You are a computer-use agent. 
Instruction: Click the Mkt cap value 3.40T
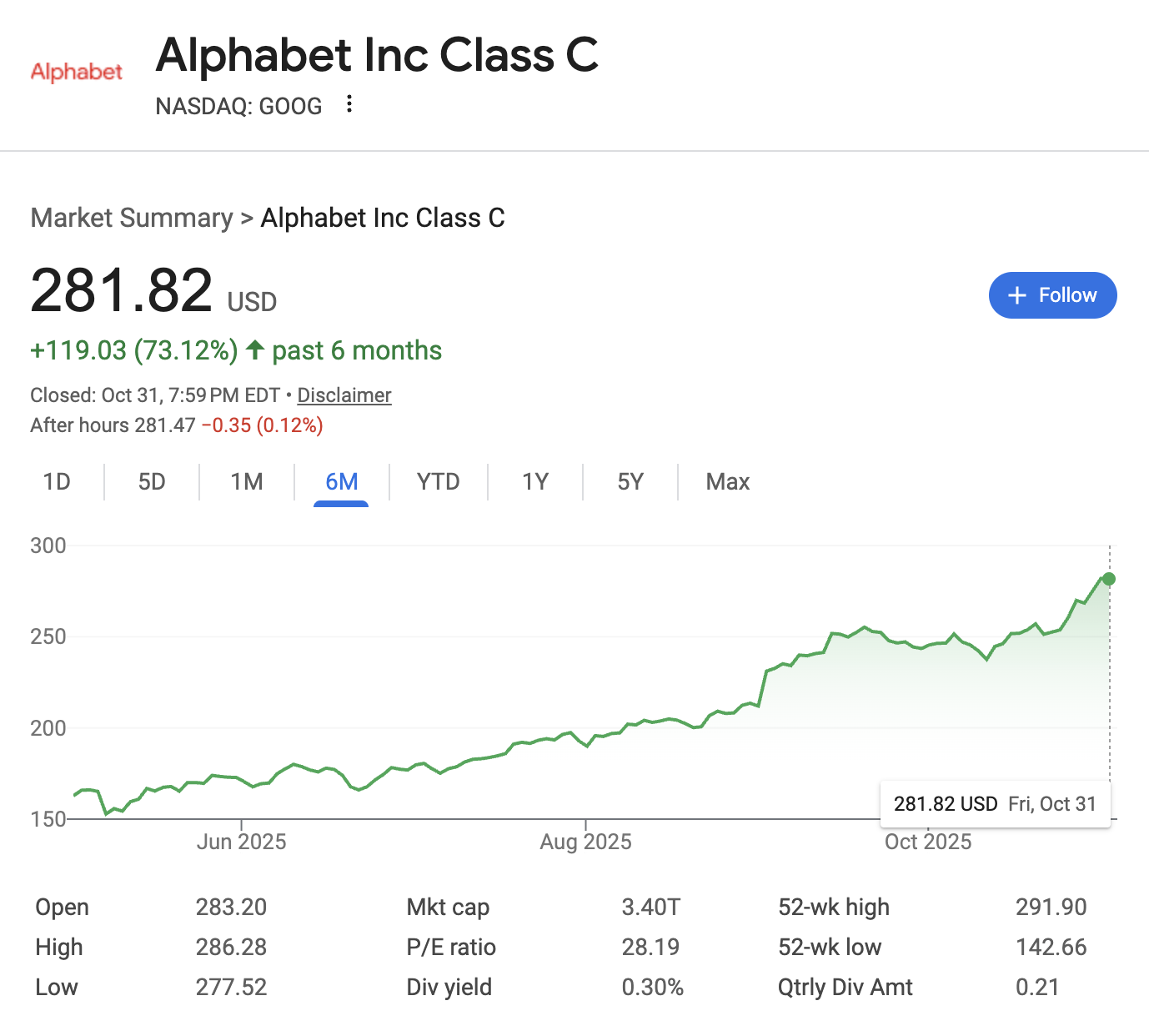tap(651, 907)
